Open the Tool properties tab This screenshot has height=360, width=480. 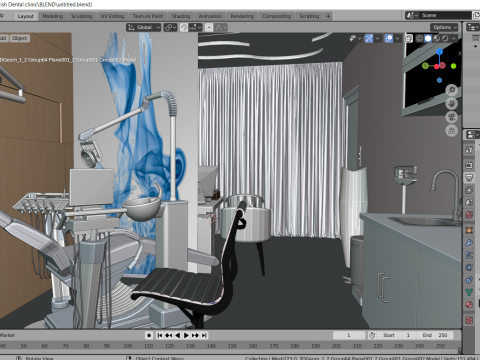tap(469, 150)
